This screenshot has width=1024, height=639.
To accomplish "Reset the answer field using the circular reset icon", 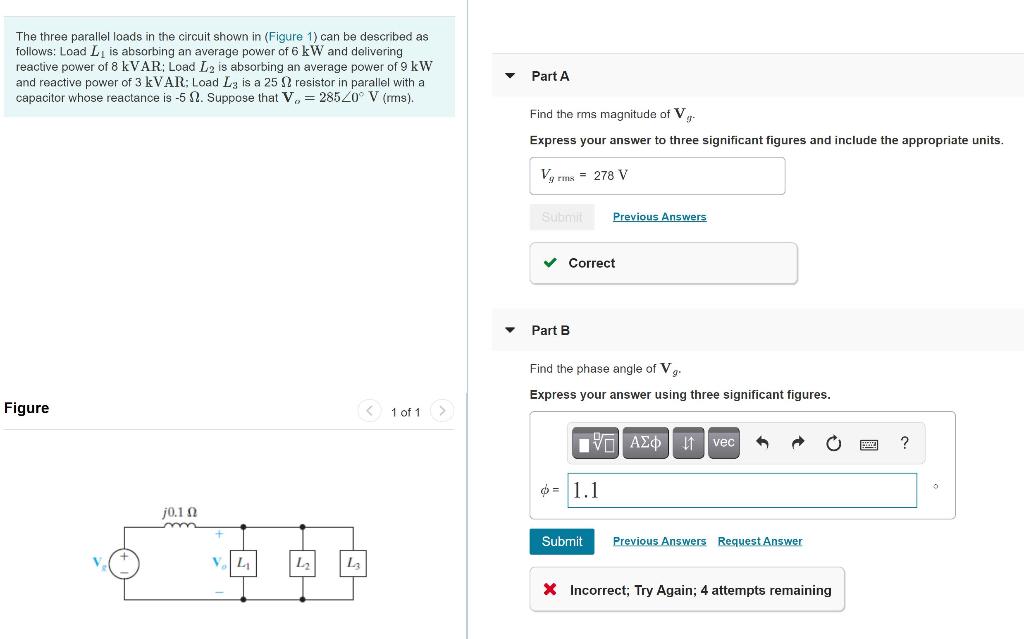I will [x=833, y=442].
